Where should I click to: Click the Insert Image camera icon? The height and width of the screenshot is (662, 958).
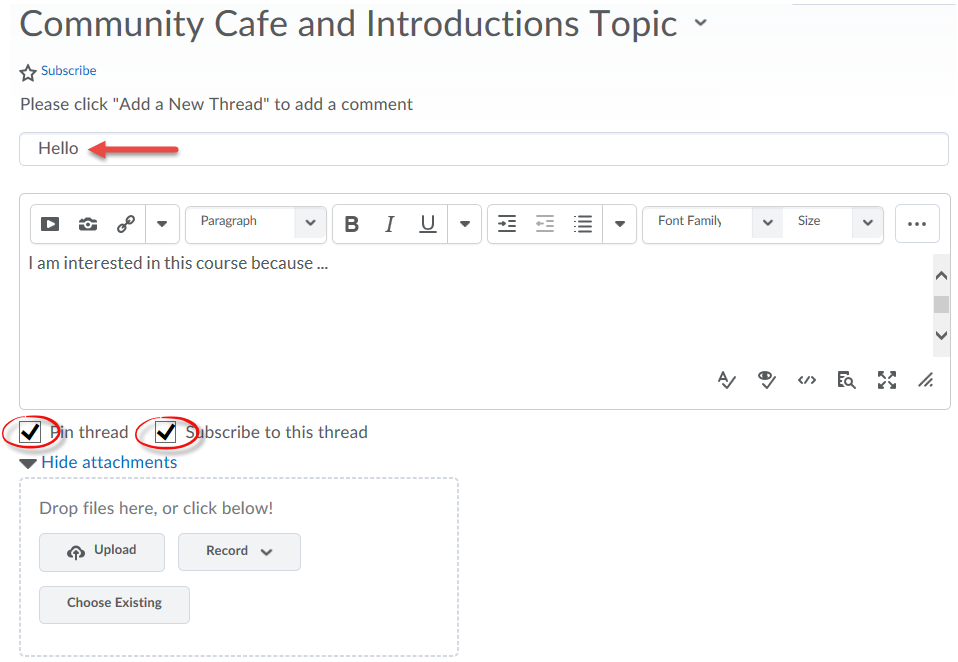point(88,224)
